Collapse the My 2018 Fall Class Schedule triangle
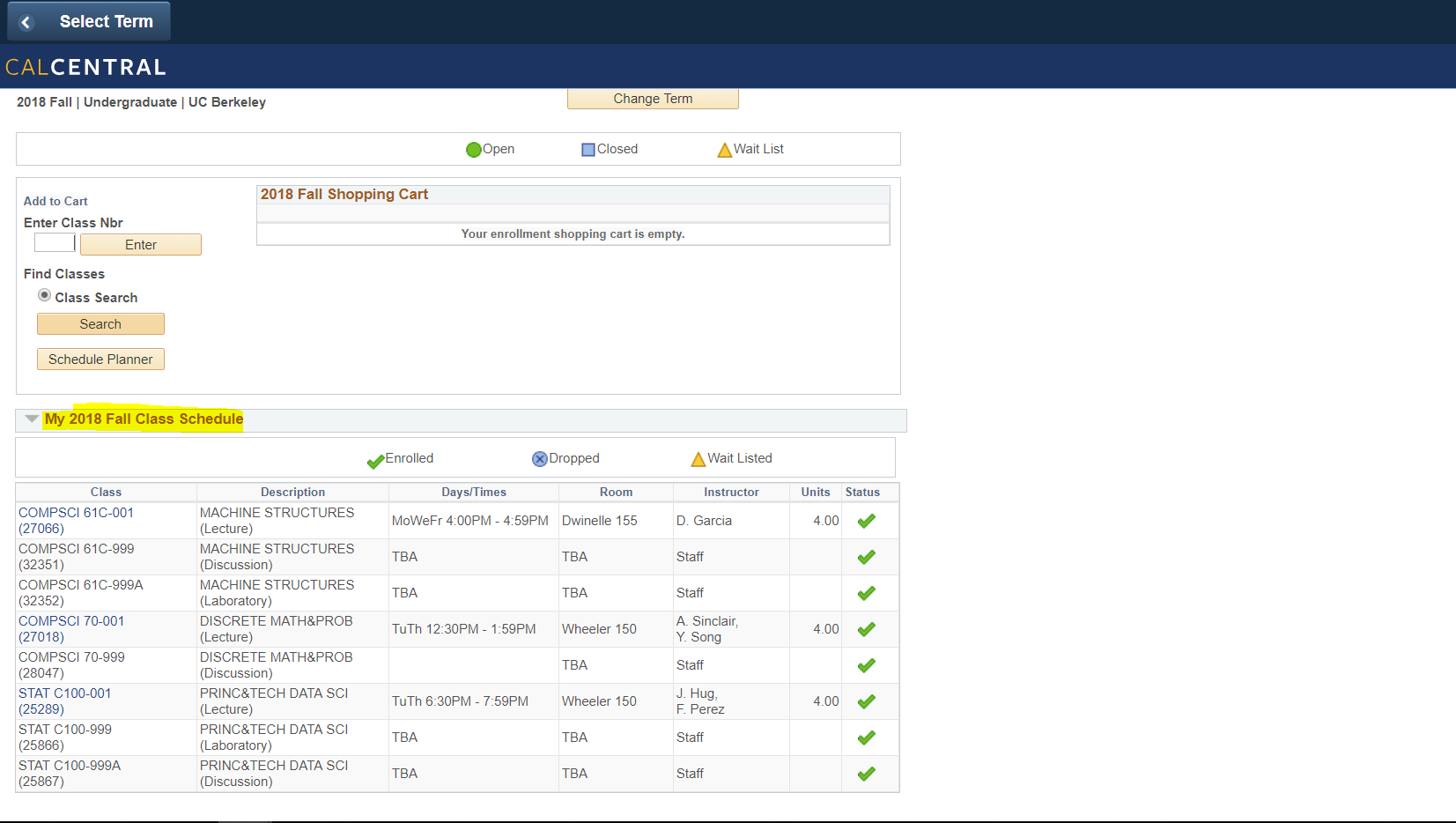 point(32,419)
